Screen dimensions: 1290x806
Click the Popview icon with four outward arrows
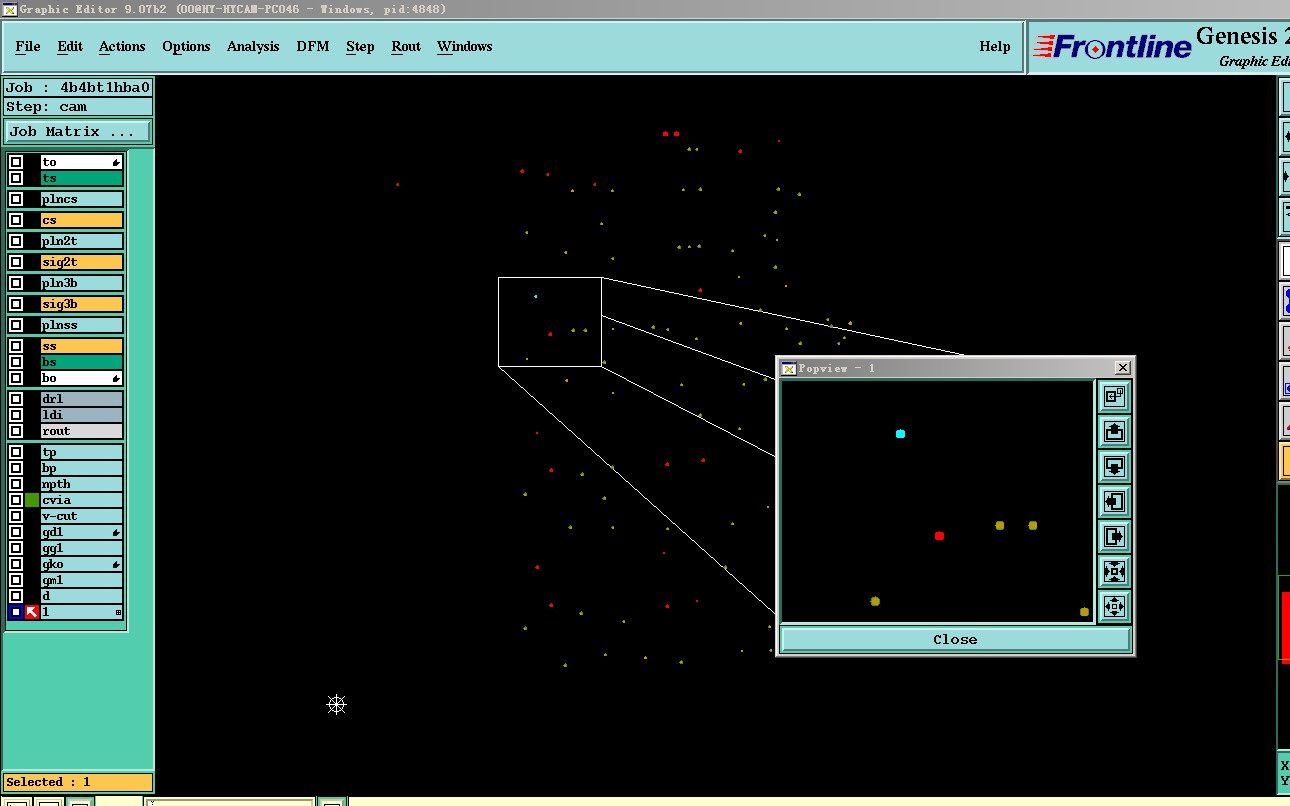(1114, 607)
